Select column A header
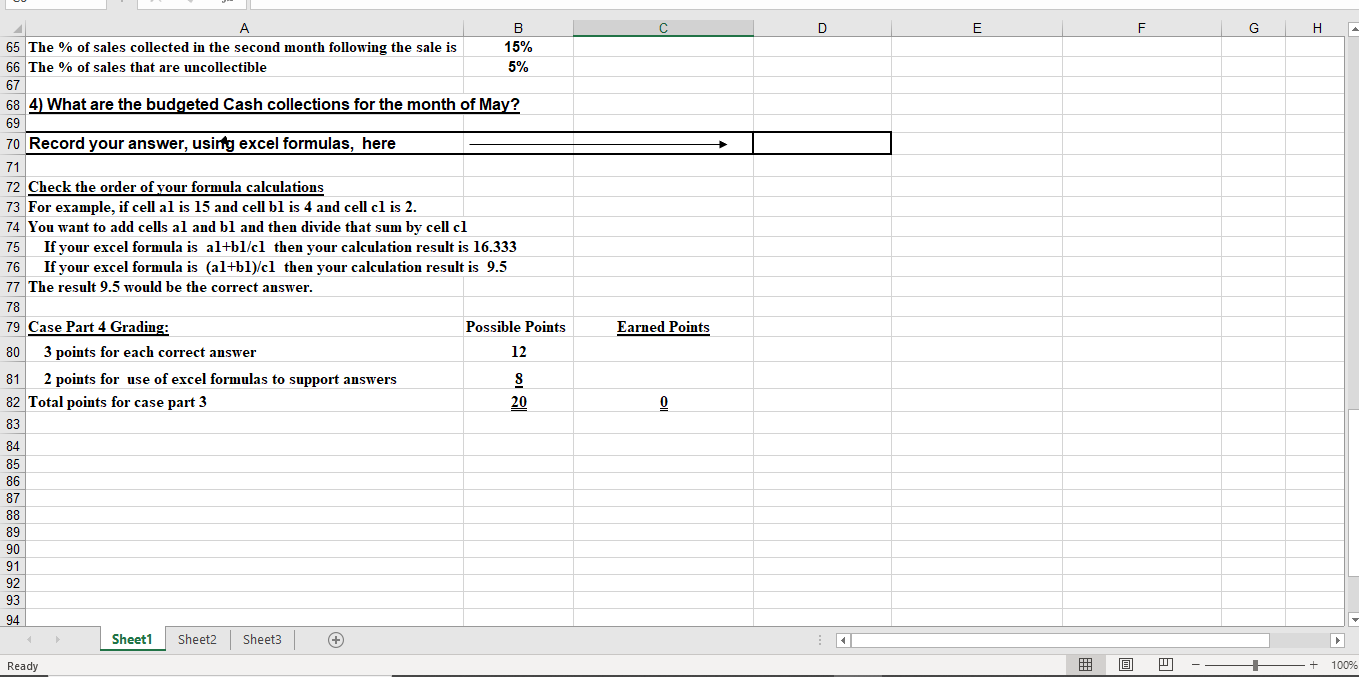Image resolution: width=1359 pixels, height=677 pixels. [244, 28]
